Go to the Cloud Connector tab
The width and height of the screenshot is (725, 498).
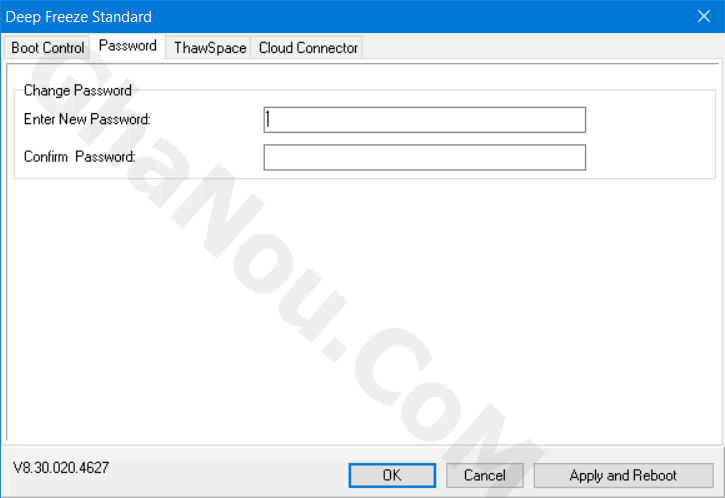pyautogui.click(x=307, y=48)
